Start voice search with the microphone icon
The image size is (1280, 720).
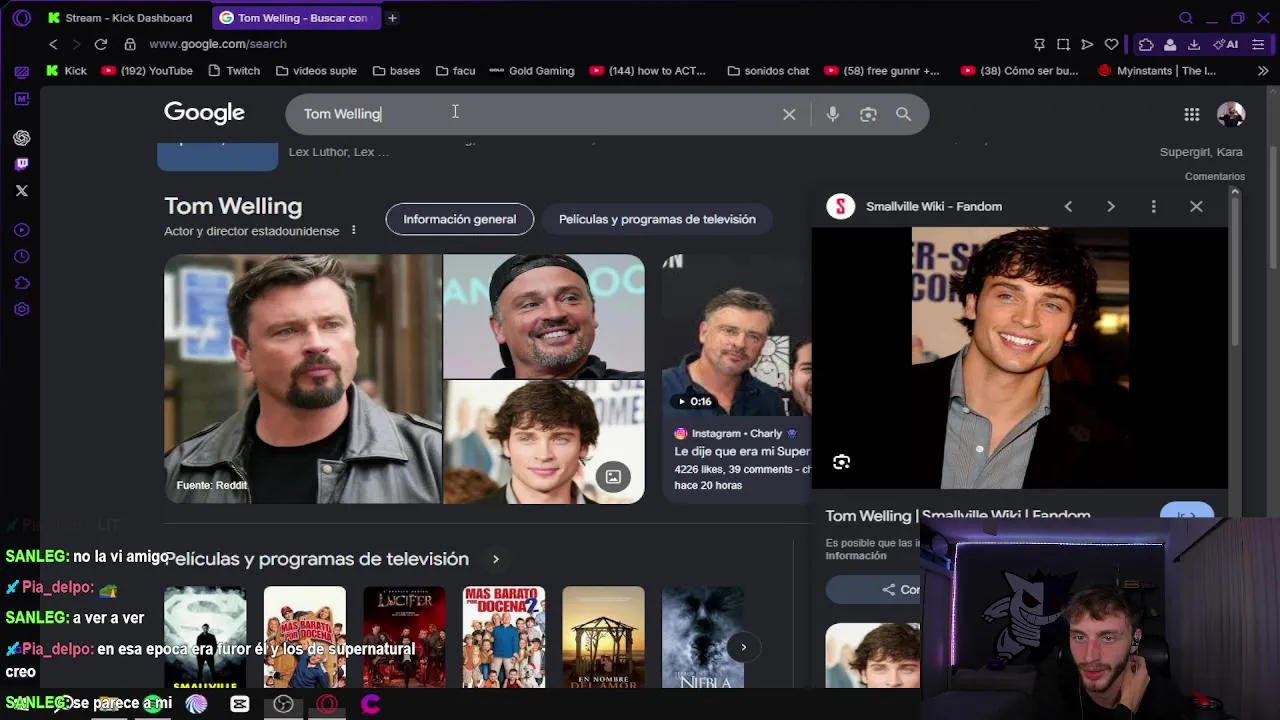tap(832, 114)
